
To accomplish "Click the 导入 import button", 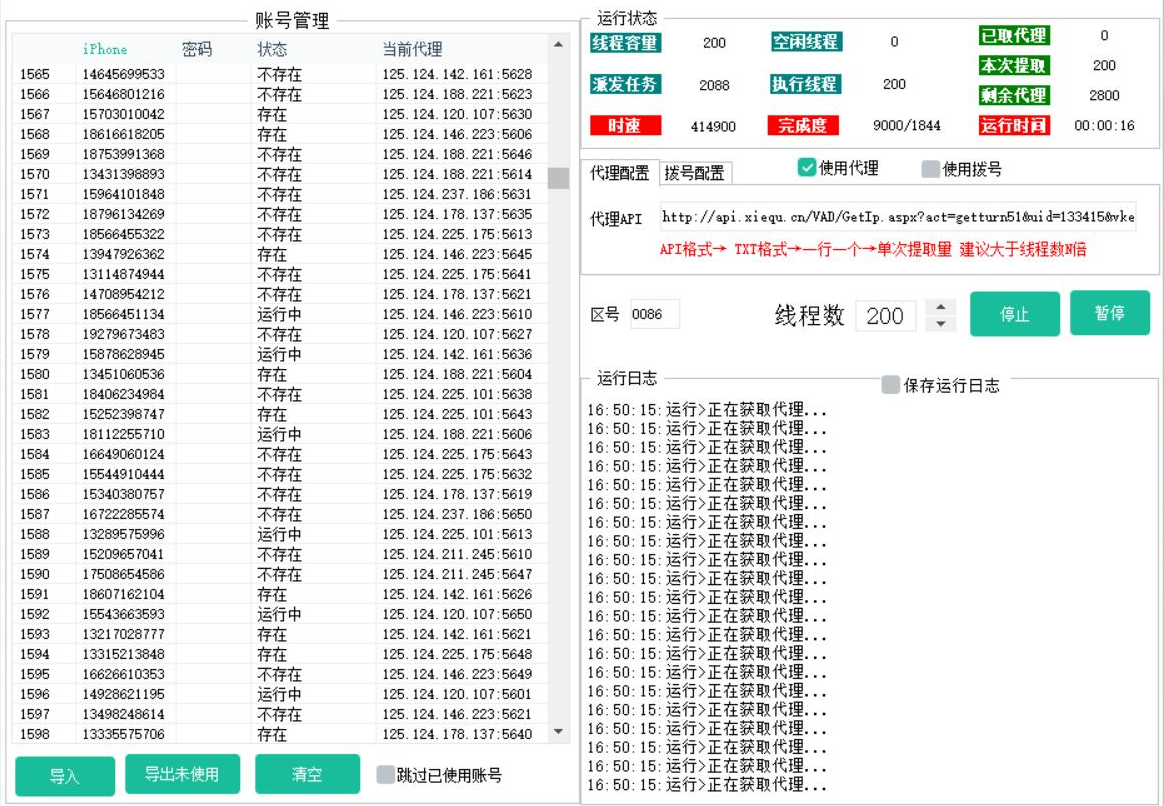I will (x=65, y=777).
